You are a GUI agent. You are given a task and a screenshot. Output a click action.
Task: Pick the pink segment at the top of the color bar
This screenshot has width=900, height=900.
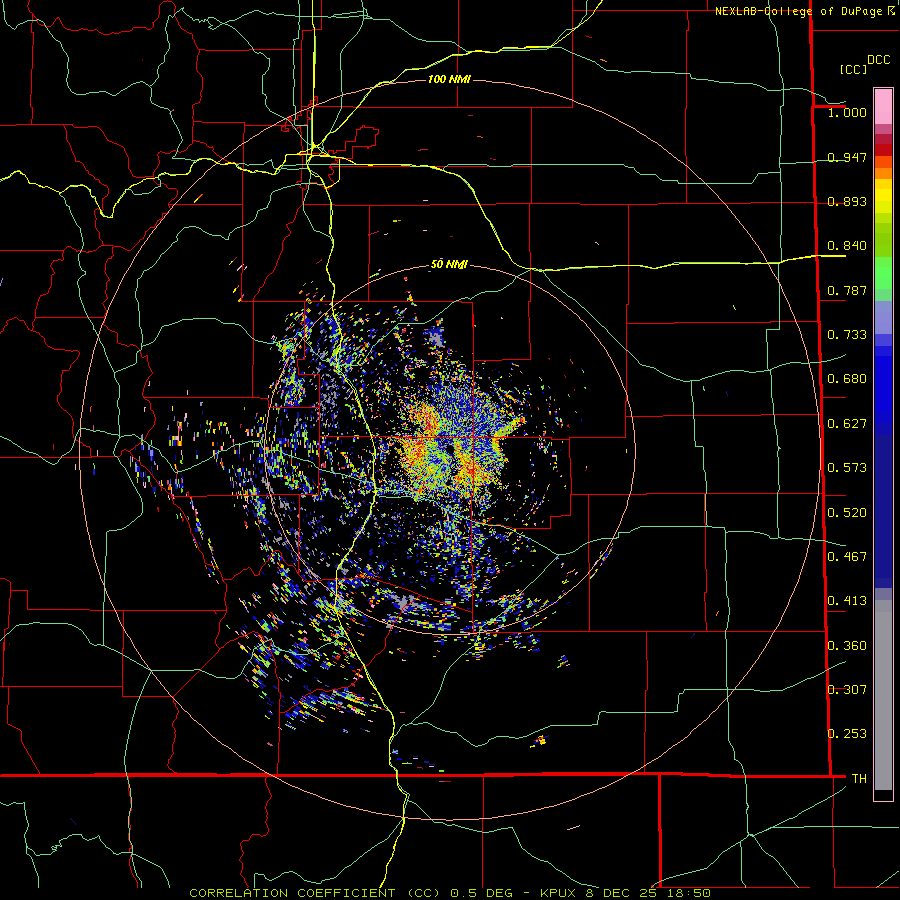[883, 106]
